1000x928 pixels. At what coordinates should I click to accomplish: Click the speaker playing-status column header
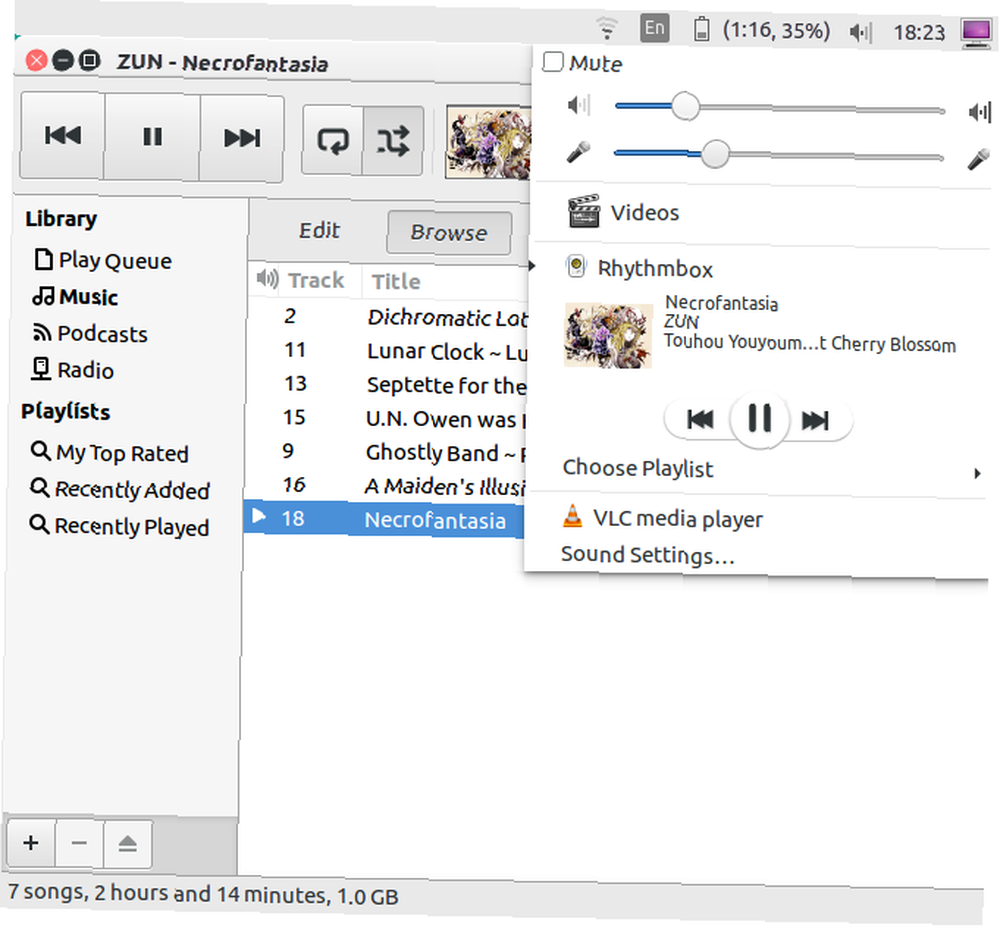point(267,279)
